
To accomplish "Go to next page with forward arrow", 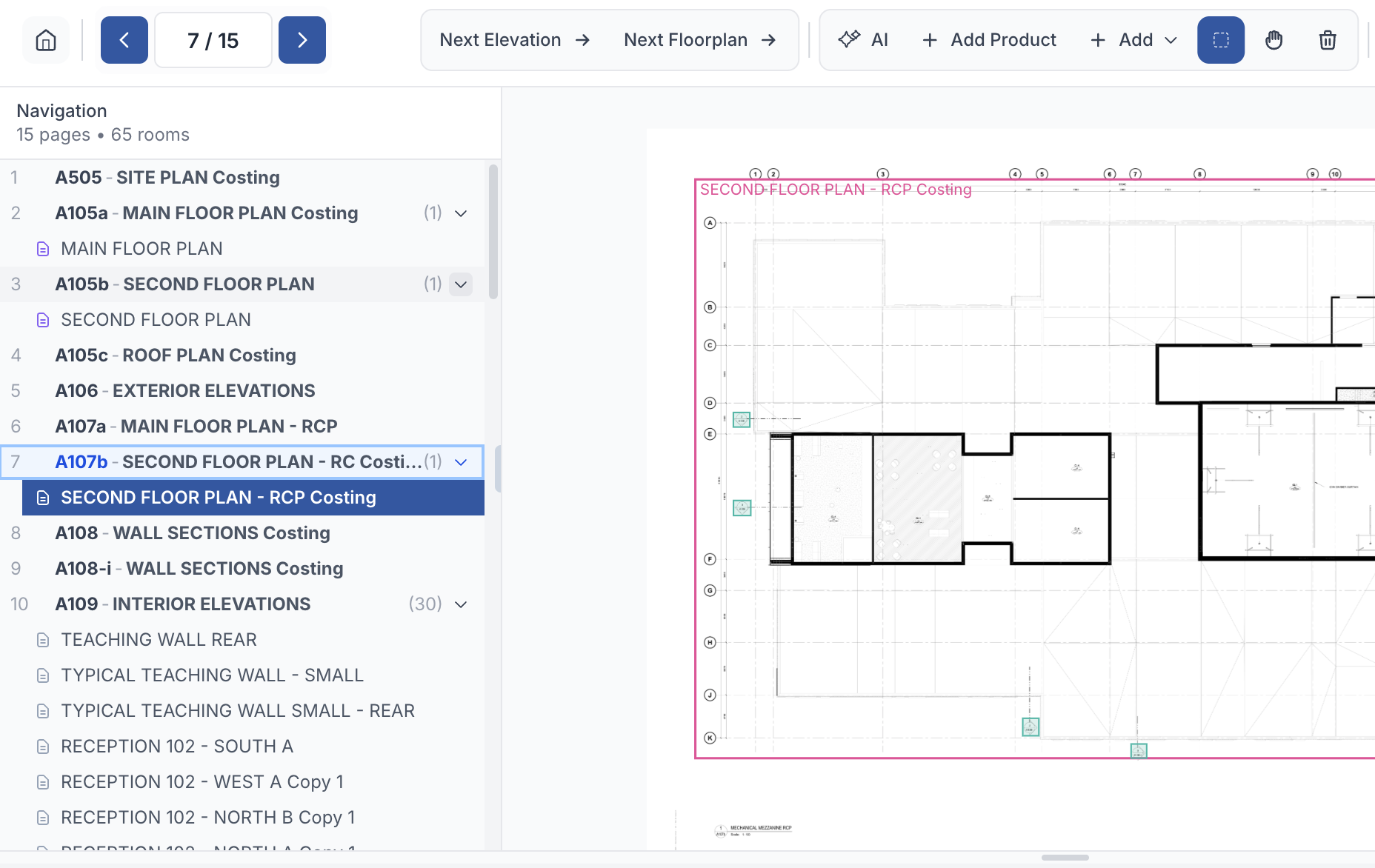I will pyautogui.click(x=302, y=40).
